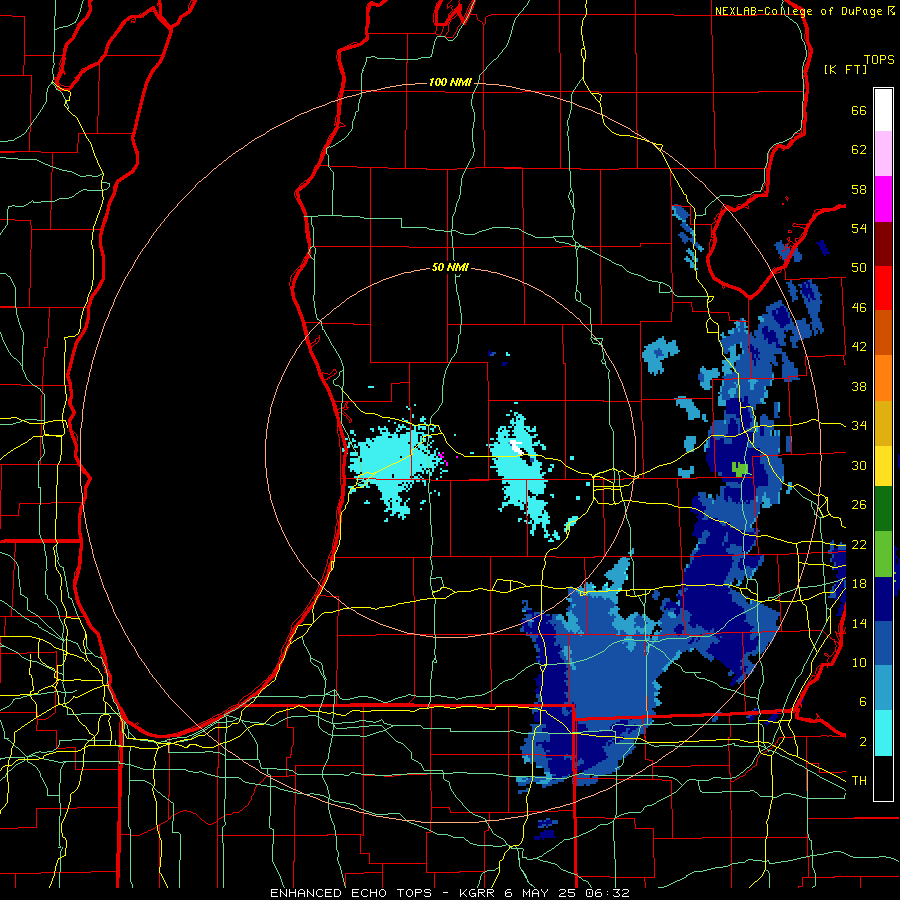
Task: Click the light green 22 kft legend swatch
Action: (883, 554)
